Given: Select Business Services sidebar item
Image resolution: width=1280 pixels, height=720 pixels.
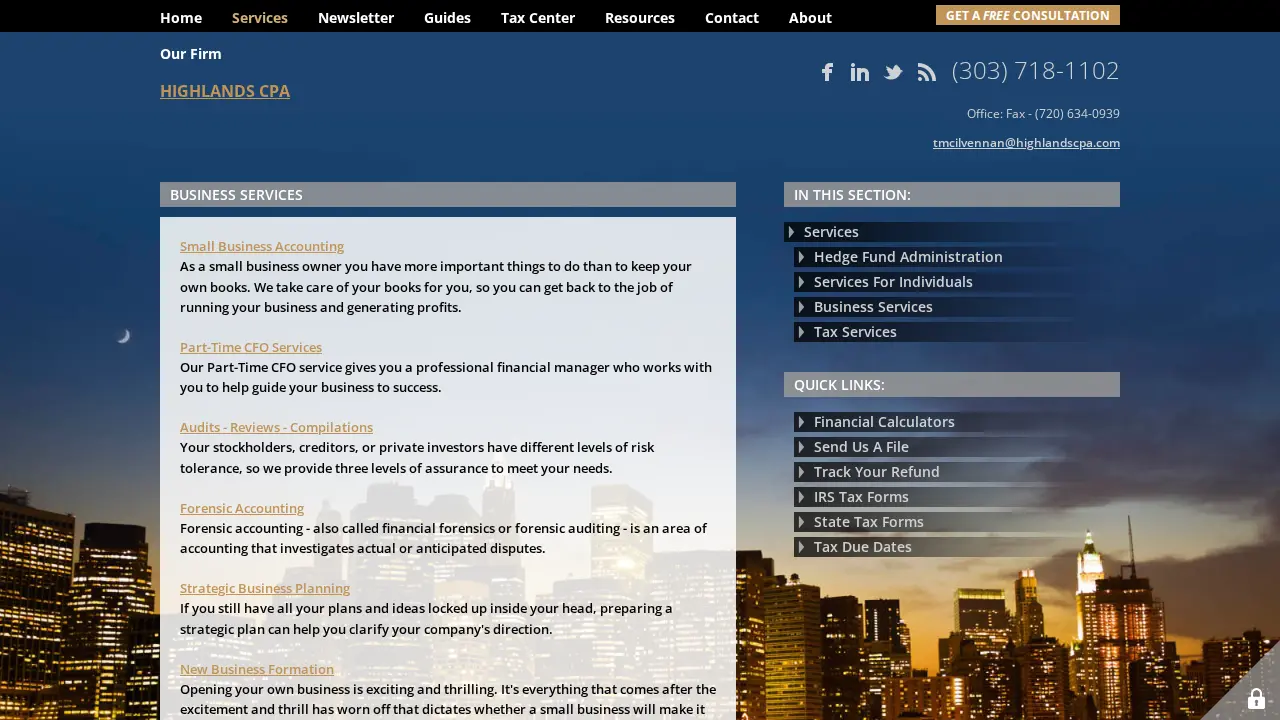Looking at the screenshot, I should [957, 307].
